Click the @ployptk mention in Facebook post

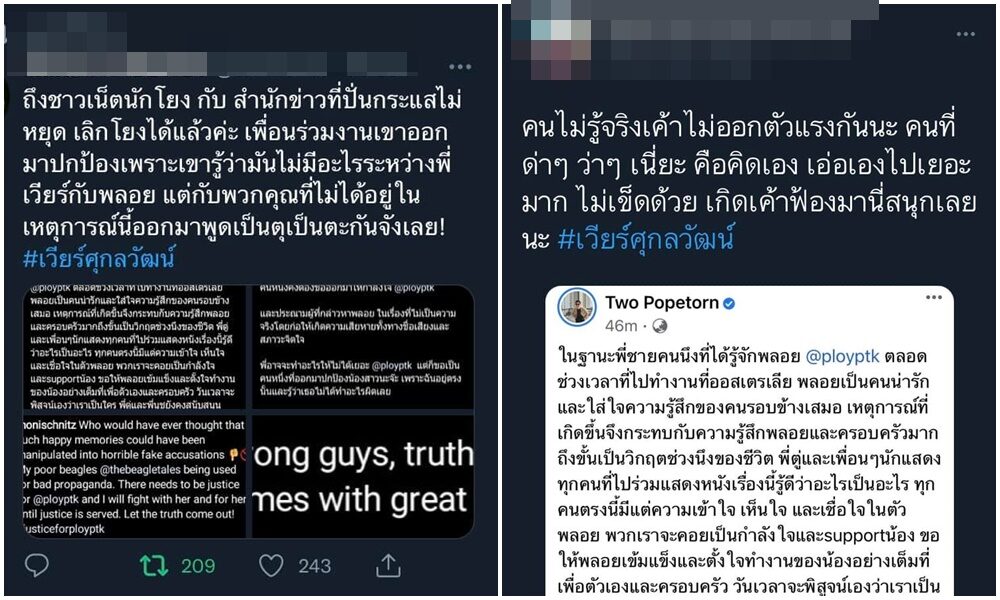pos(842,356)
